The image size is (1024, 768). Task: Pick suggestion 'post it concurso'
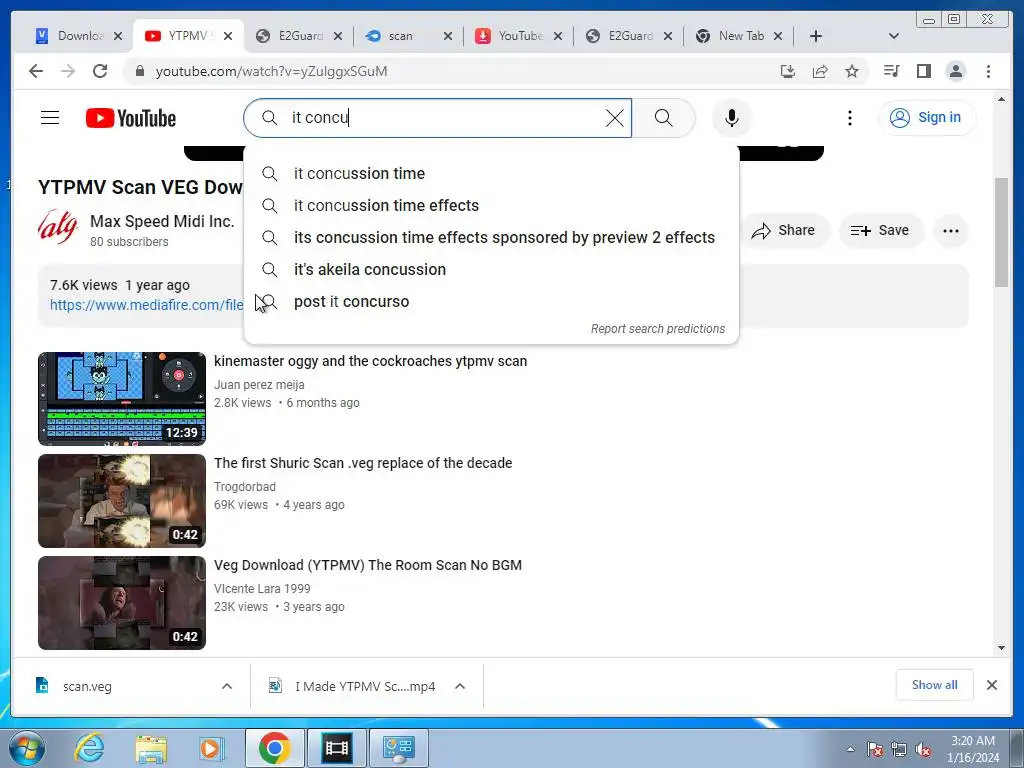click(x=491, y=301)
